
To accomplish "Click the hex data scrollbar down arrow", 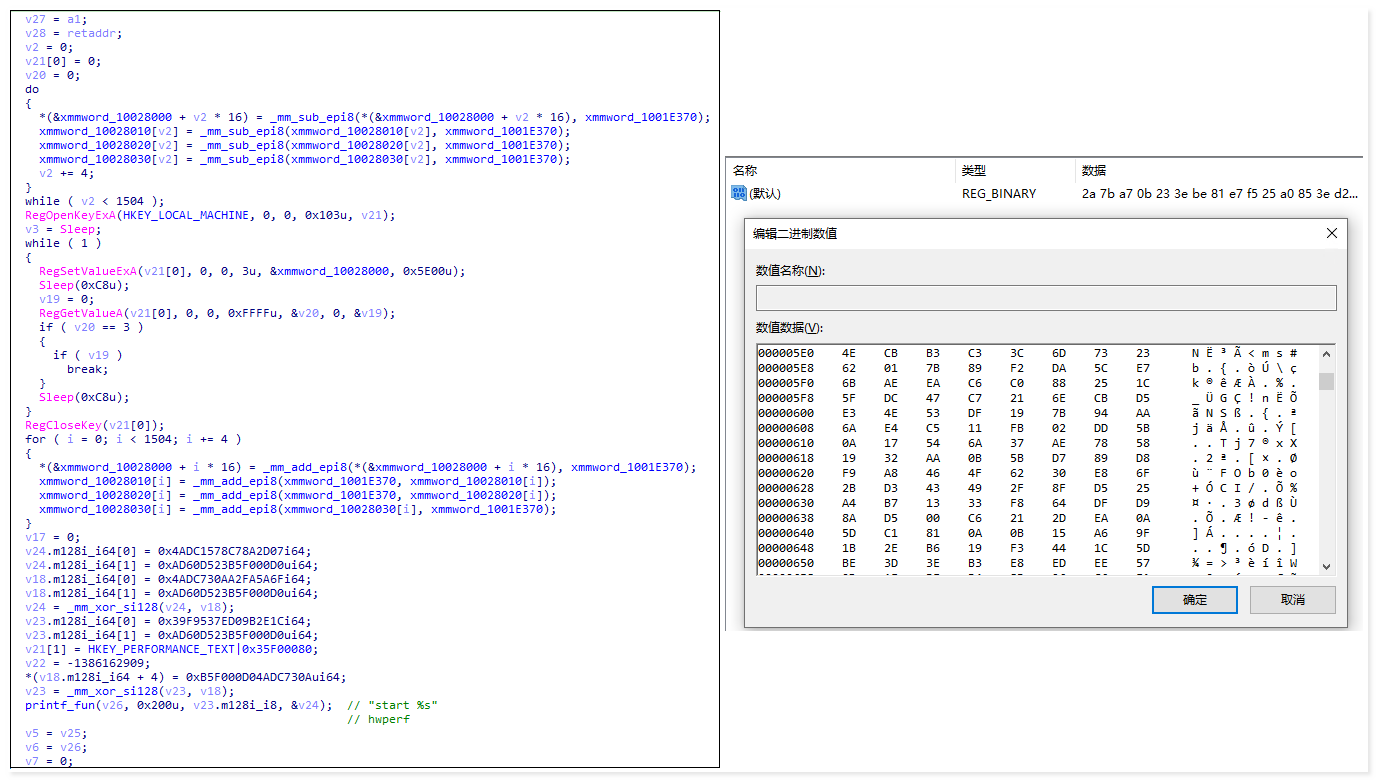I will (1326, 566).
